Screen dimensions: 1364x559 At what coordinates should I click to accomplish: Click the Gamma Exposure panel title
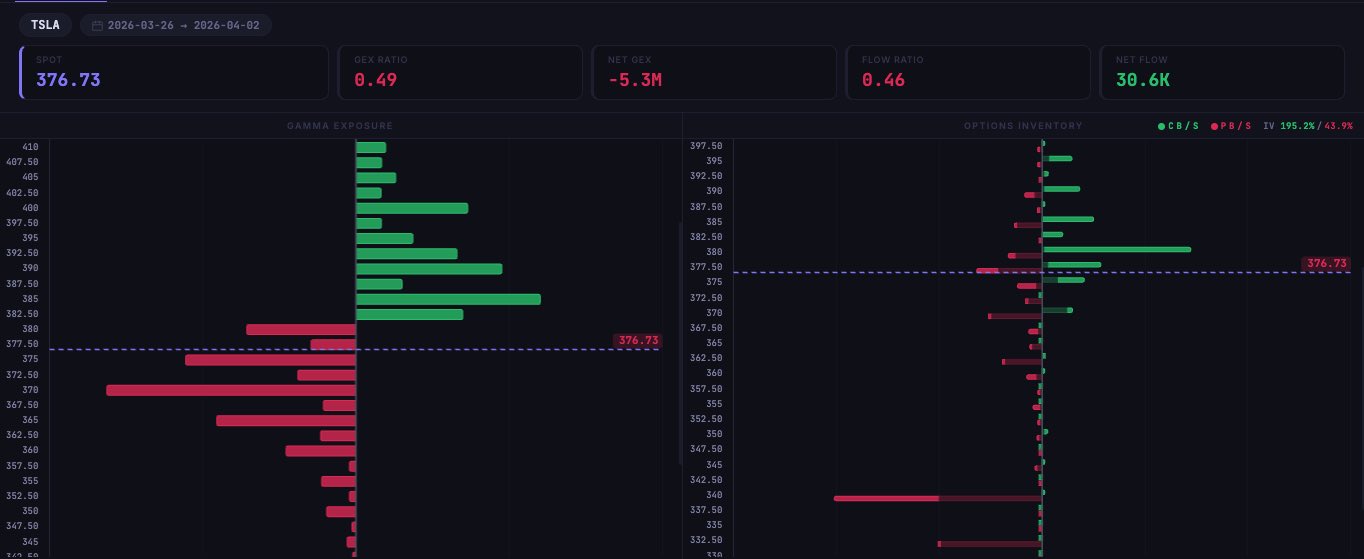(340, 126)
